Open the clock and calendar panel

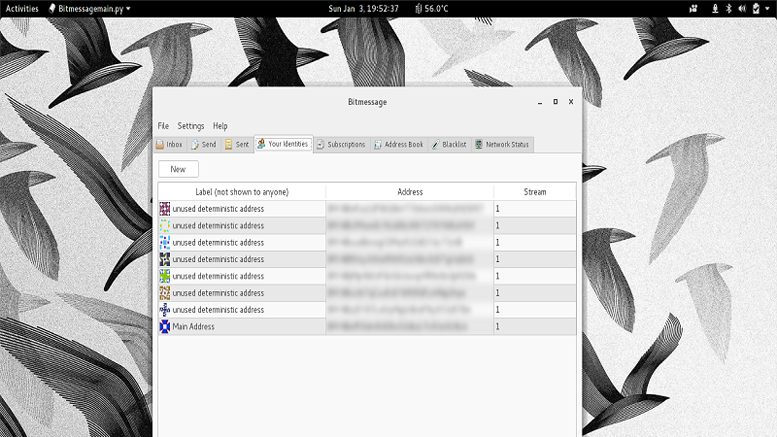click(x=363, y=8)
